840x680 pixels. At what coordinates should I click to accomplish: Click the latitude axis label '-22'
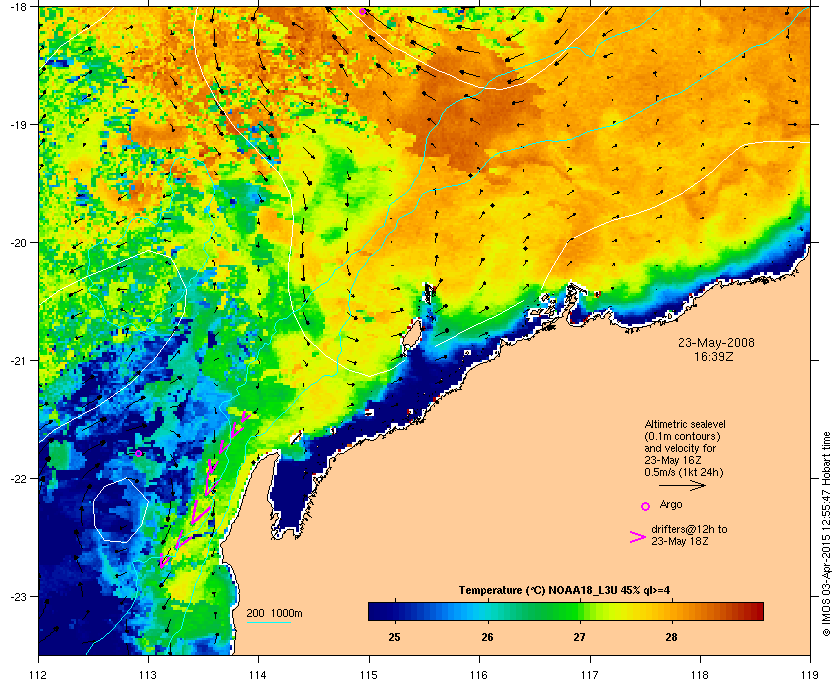pyautogui.click(x=18, y=478)
